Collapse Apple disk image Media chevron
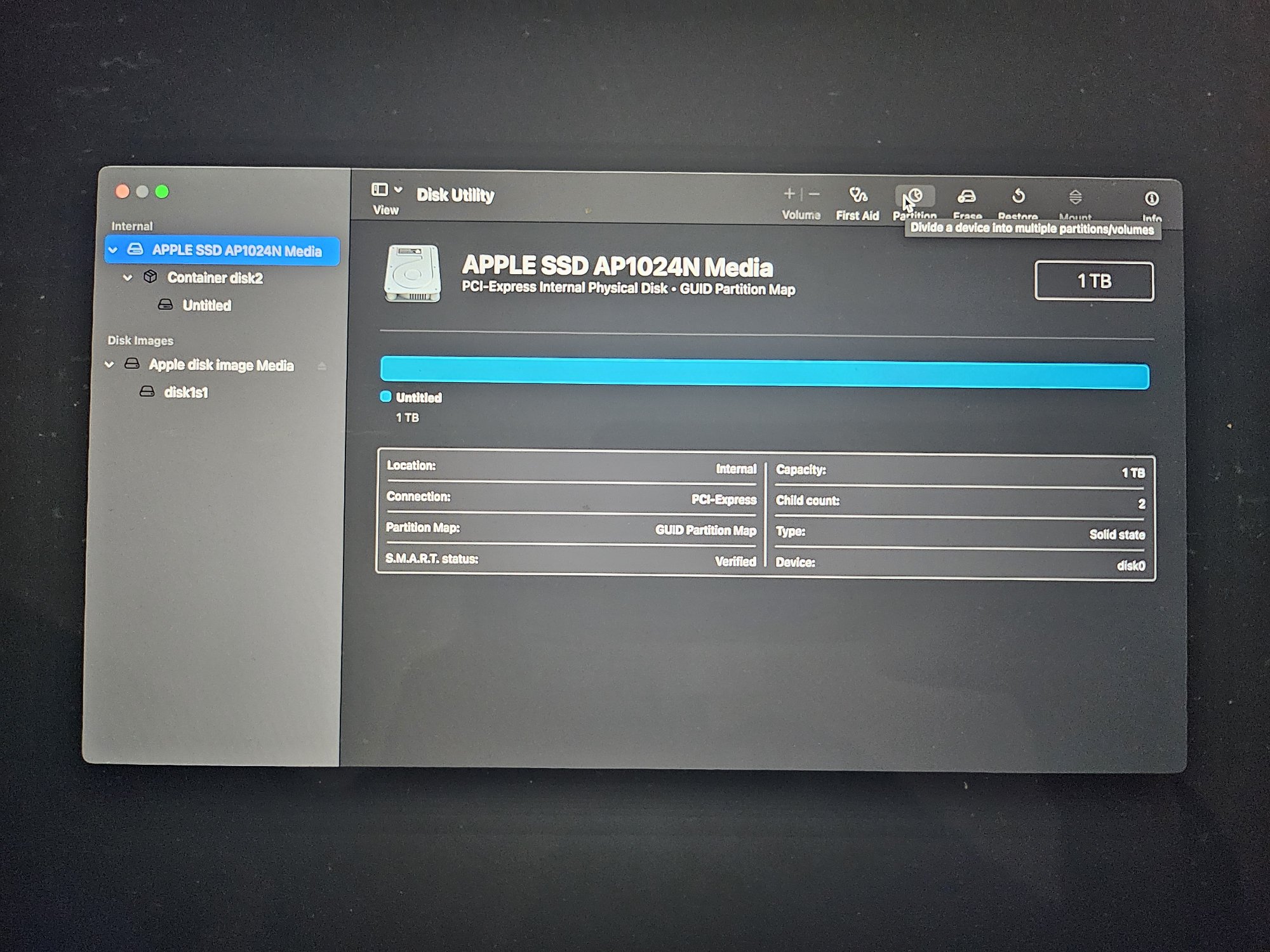Screen dimensions: 1270x952 coord(110,364)
